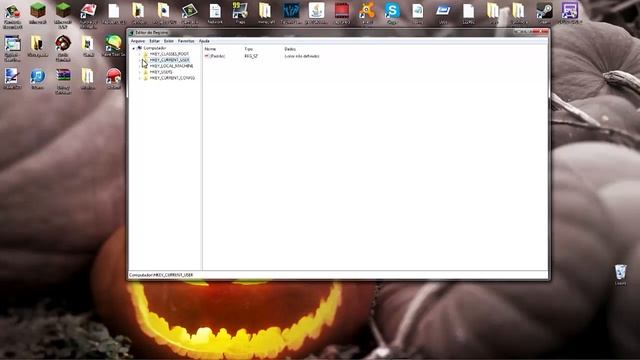The width and height of the screenshot is (640, 360).
Task: Open the Editar menu
Action: (x=154, y=41)
